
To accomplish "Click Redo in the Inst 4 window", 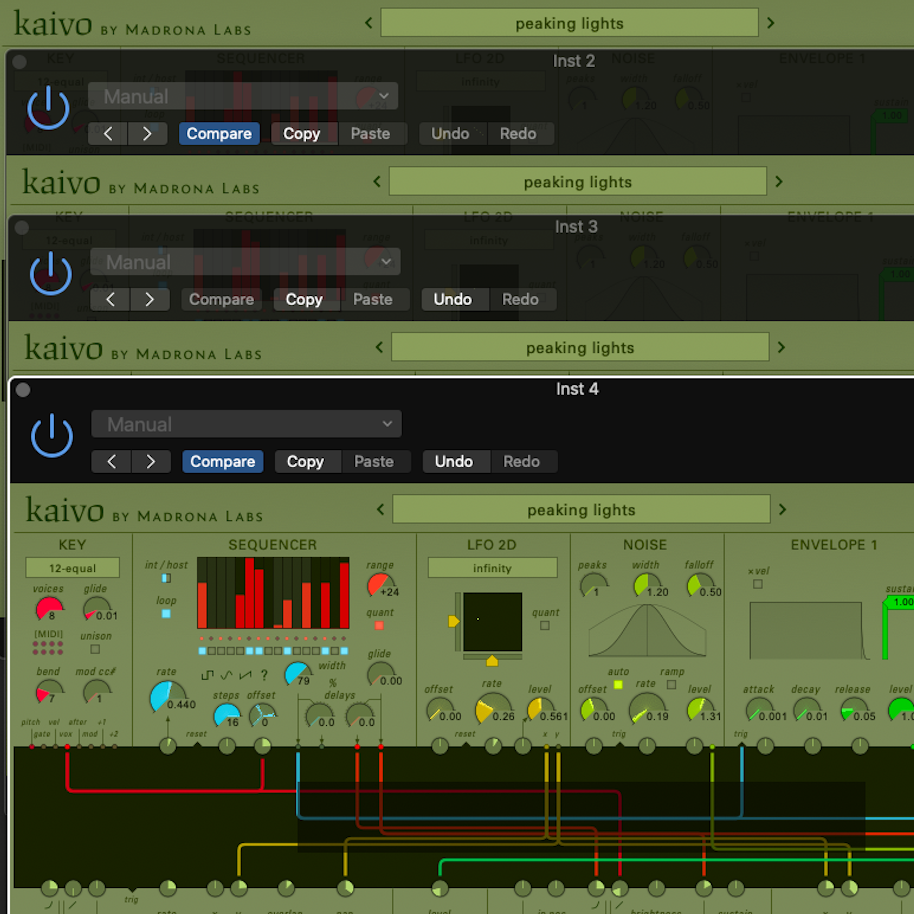I will [x=522, y=462].
